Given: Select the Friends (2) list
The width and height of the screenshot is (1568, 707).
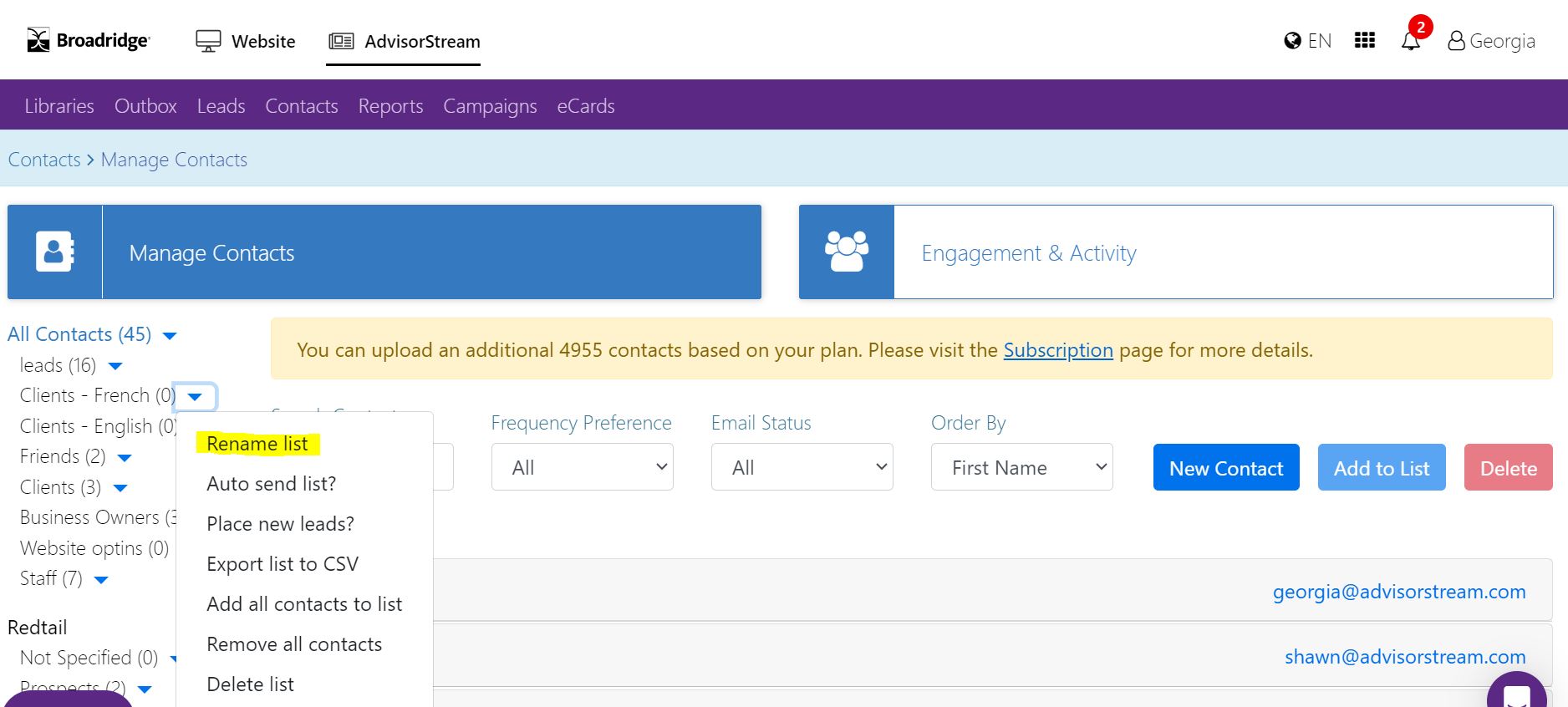Looking at the screenshot, I should click(x=63, y=456).
